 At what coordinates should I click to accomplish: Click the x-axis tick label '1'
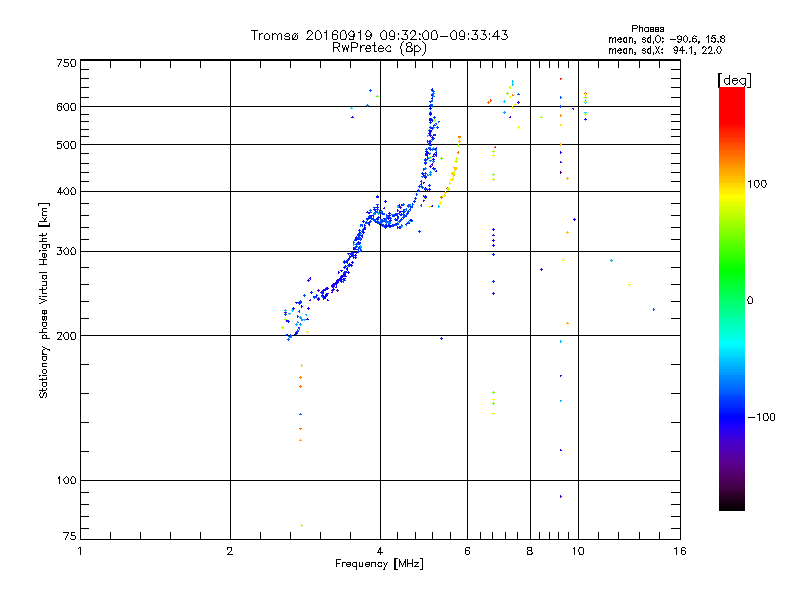[x=80, y=551]
